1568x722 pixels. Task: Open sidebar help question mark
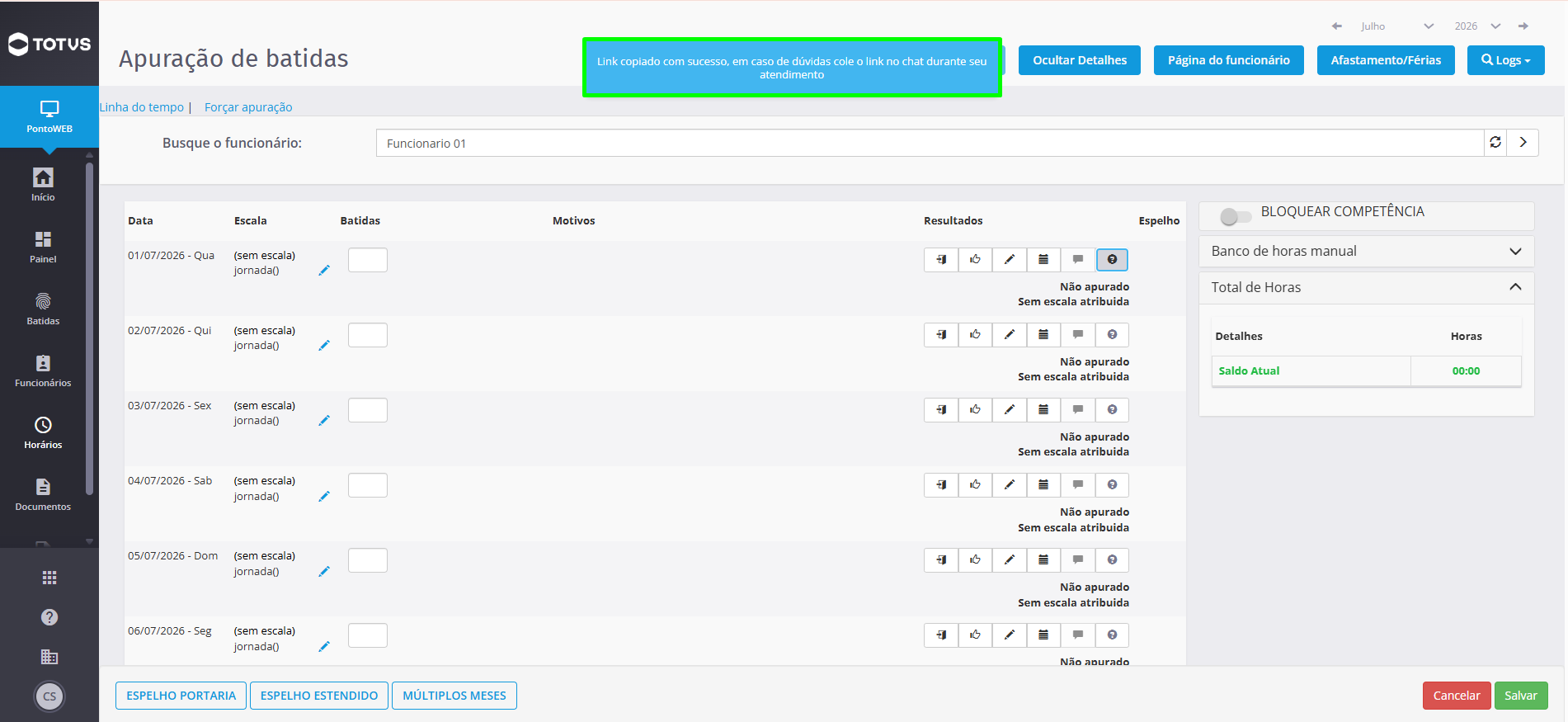point(49,617)
